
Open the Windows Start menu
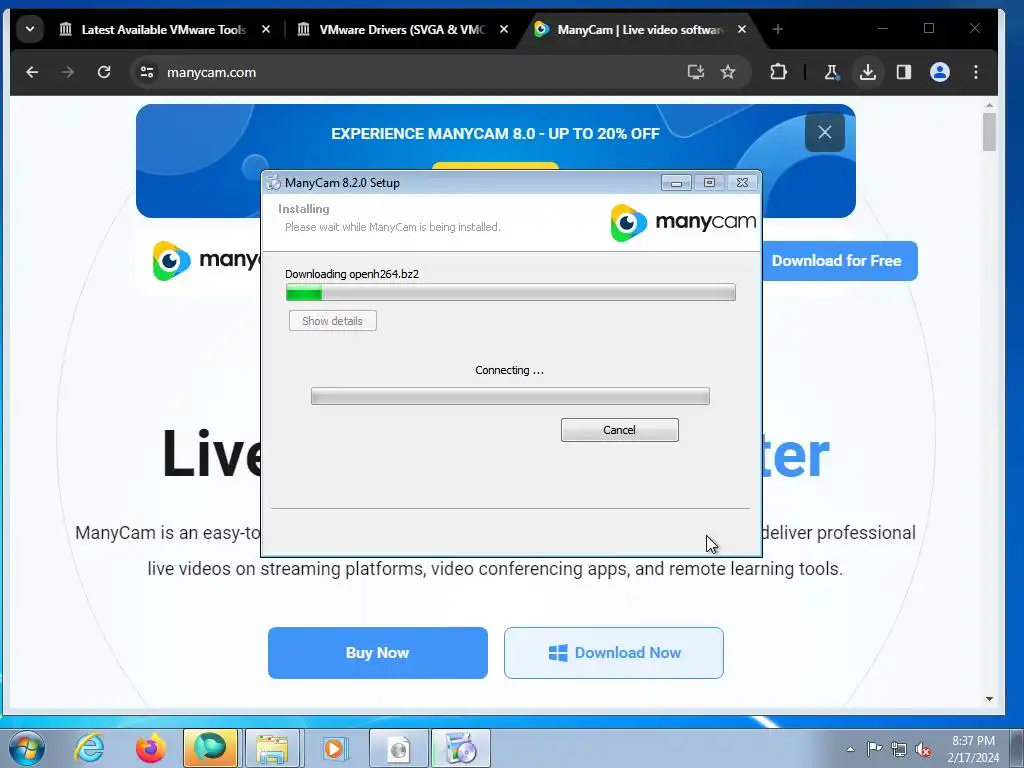[x=27, y=748]
